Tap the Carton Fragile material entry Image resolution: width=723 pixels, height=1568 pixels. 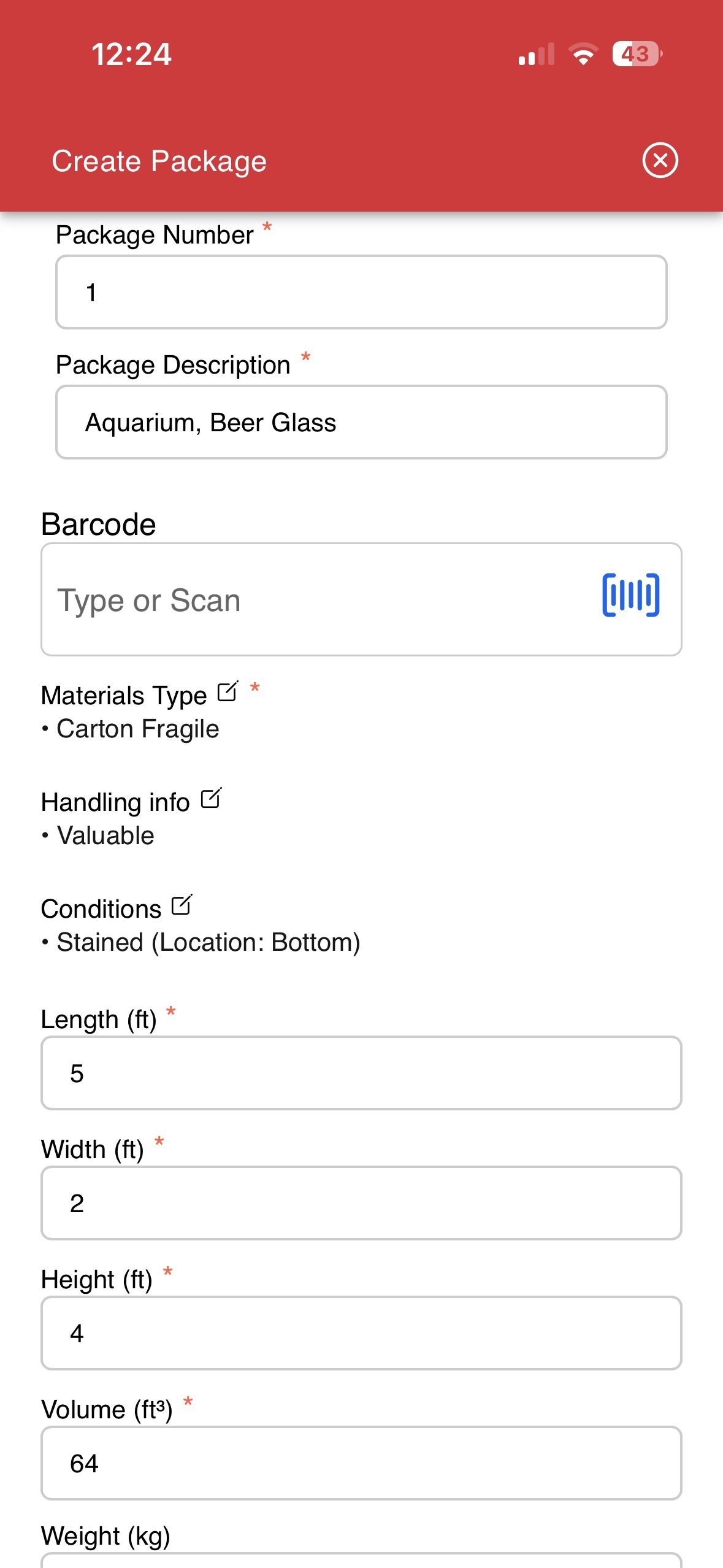[137, 729]
